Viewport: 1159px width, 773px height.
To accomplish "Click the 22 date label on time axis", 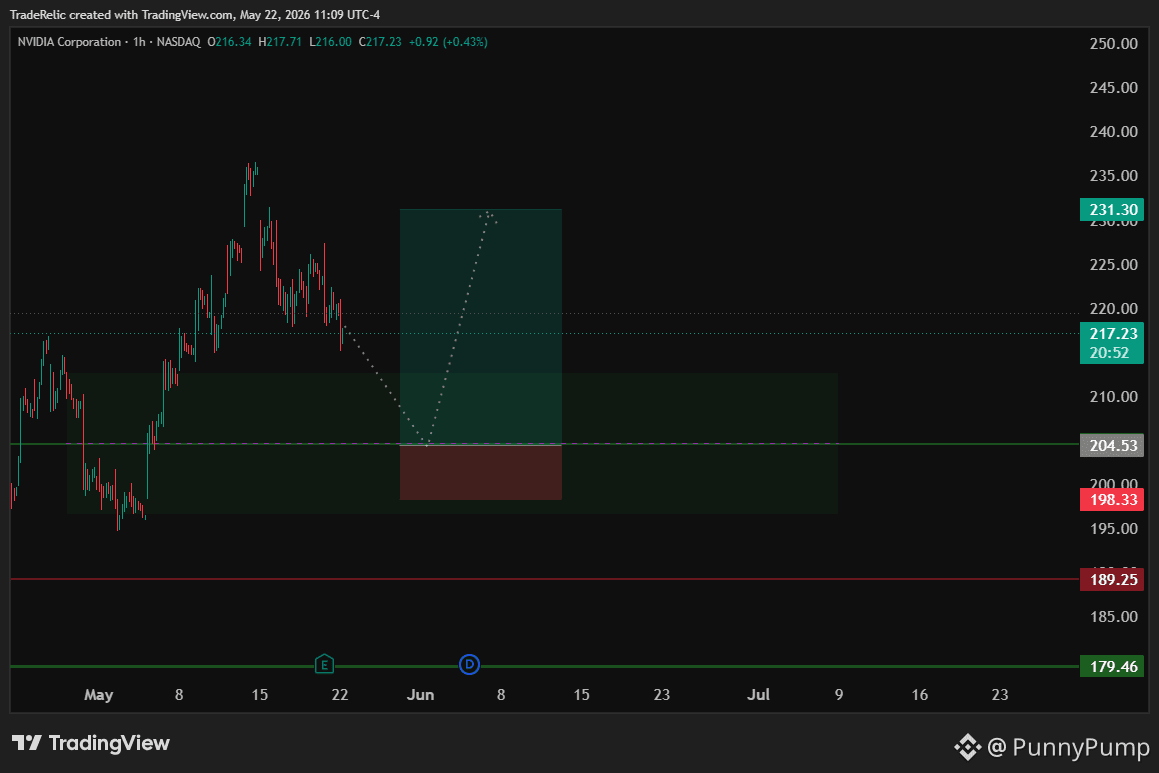I will 339,695.
